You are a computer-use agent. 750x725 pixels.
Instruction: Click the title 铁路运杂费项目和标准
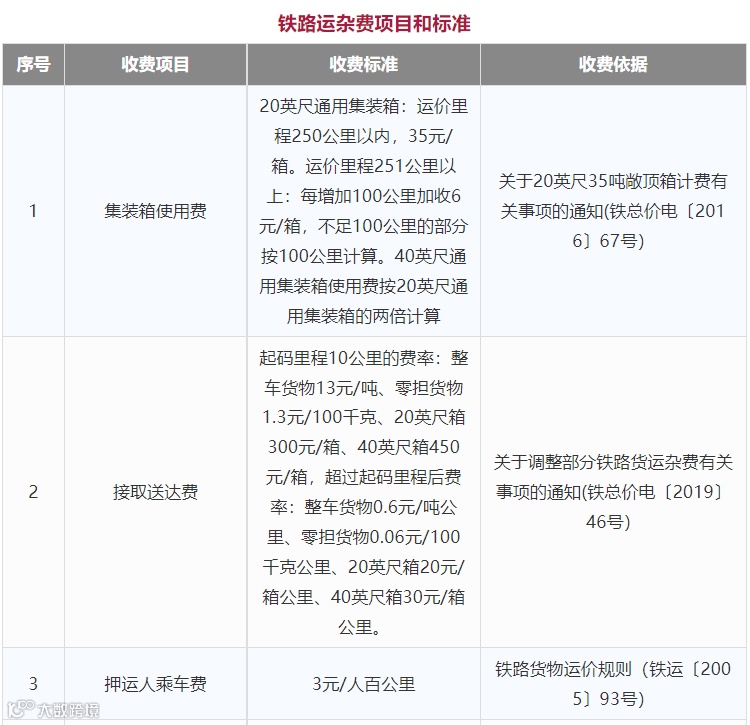click(x=374, y=23)
